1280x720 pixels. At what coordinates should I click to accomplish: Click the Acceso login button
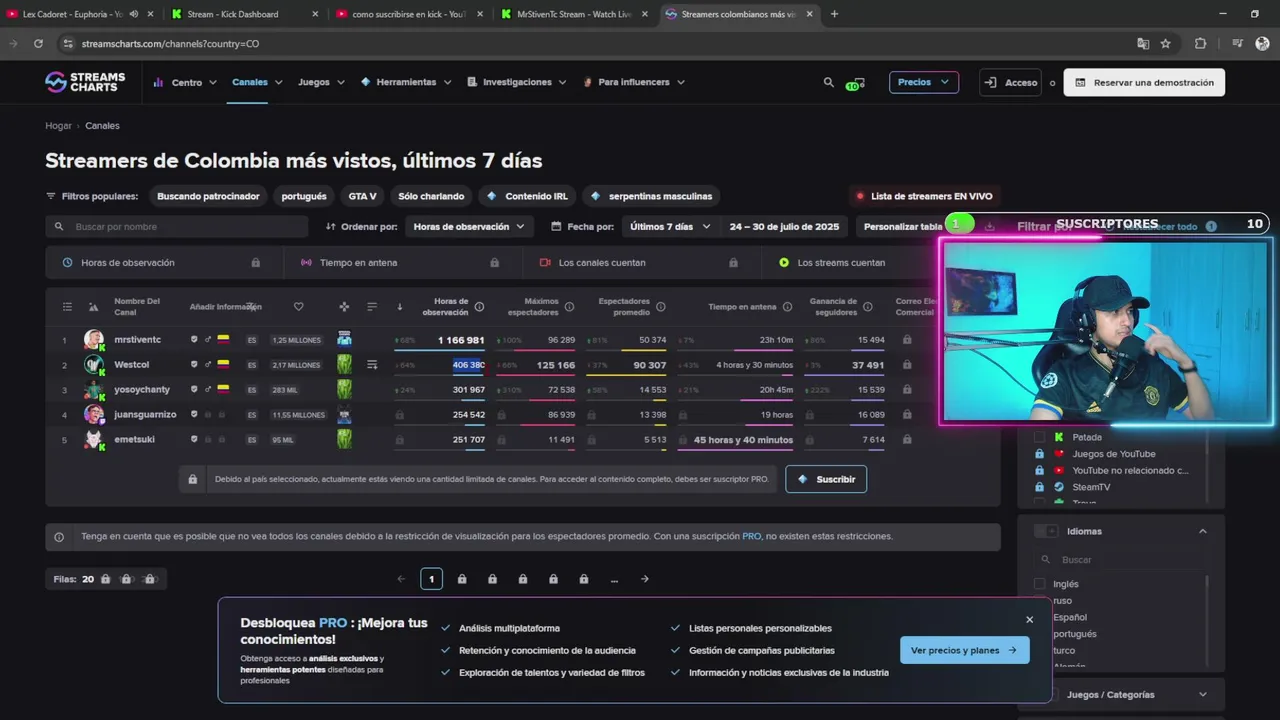tap(1011, 82)
